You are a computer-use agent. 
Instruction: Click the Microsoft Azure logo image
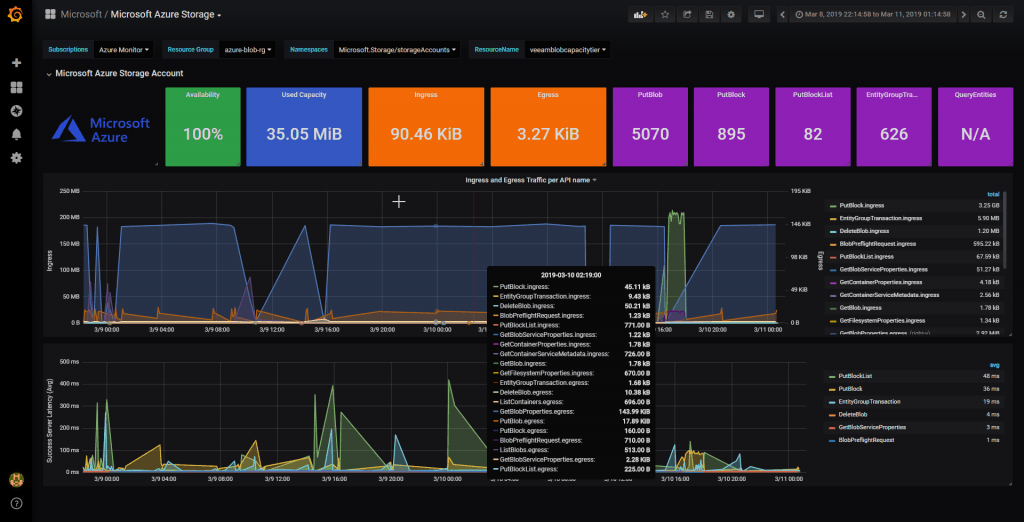click(101, 129)
